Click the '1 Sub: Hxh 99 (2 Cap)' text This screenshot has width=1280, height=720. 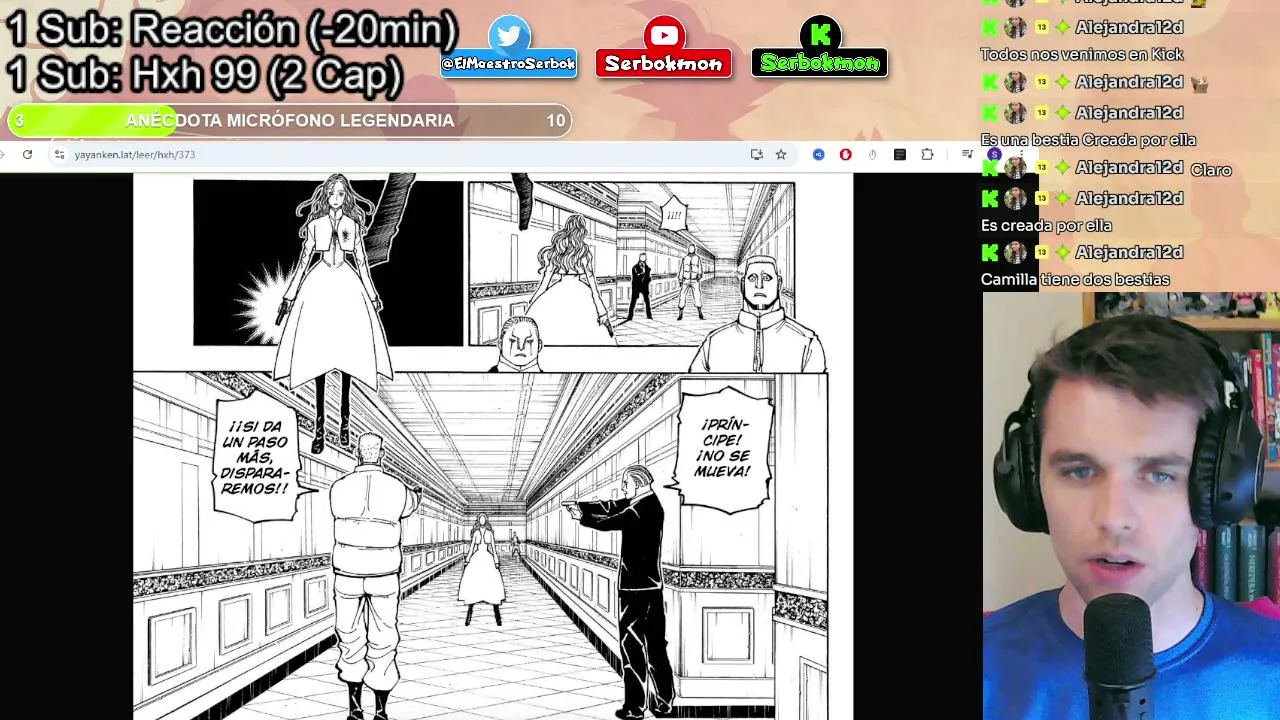tap(204, 75)
